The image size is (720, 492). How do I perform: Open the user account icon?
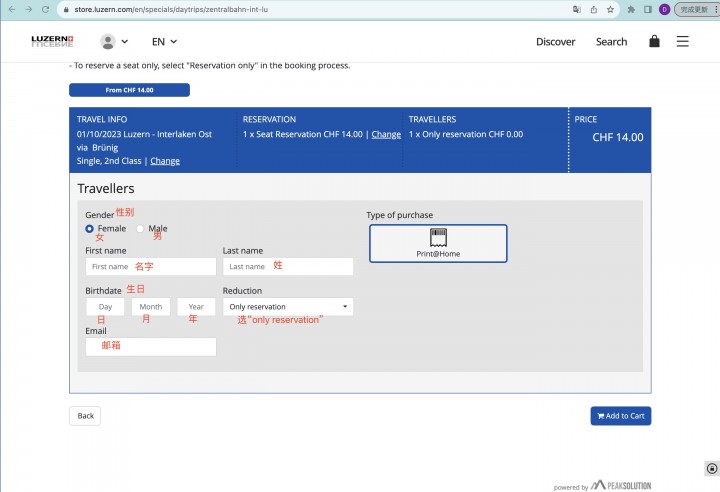pyautogui.click(x=108, y=41)
